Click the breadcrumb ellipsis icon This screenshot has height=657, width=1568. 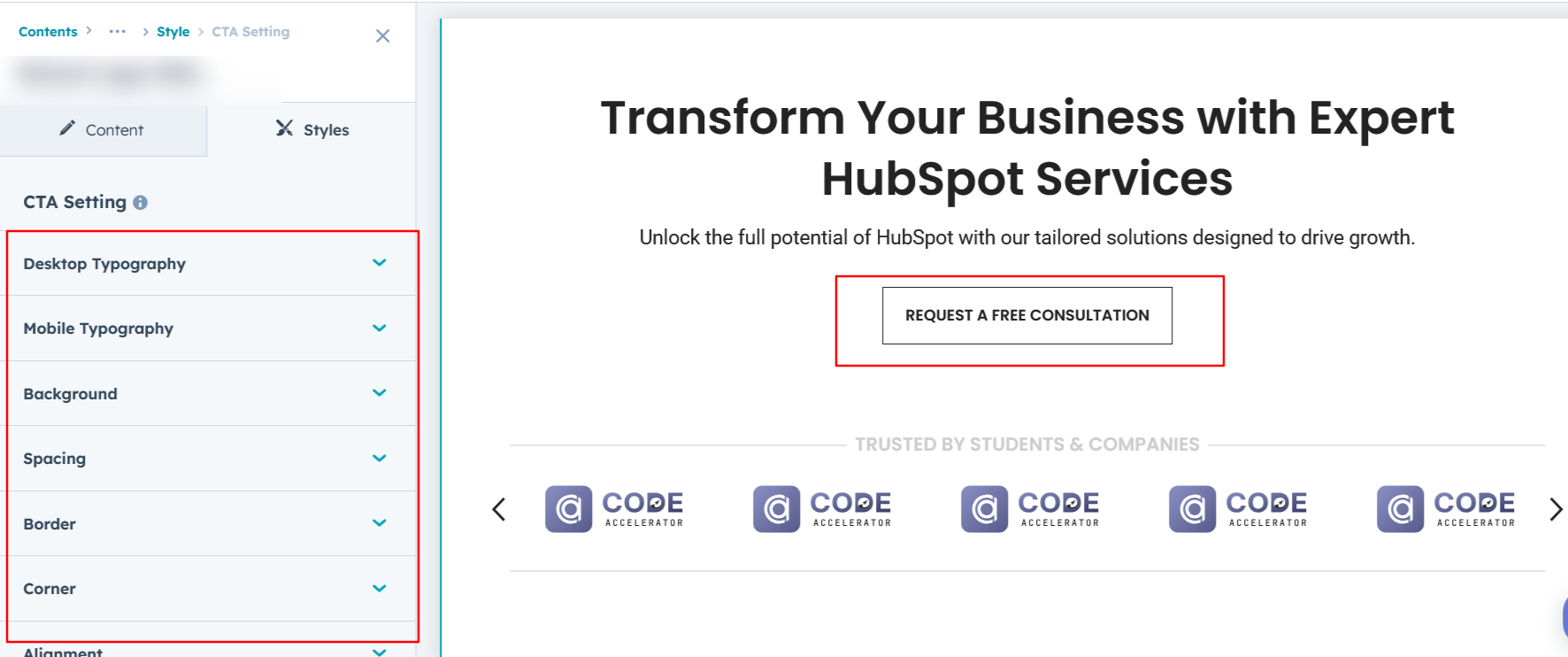click(118, 32)
